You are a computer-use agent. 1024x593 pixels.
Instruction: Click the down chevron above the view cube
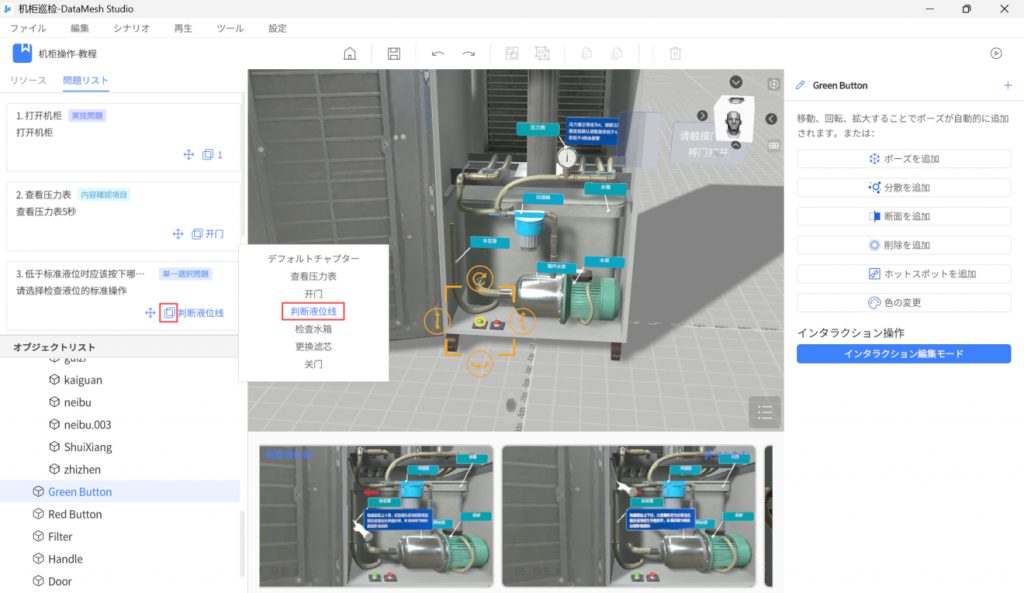tap(736, 82)
